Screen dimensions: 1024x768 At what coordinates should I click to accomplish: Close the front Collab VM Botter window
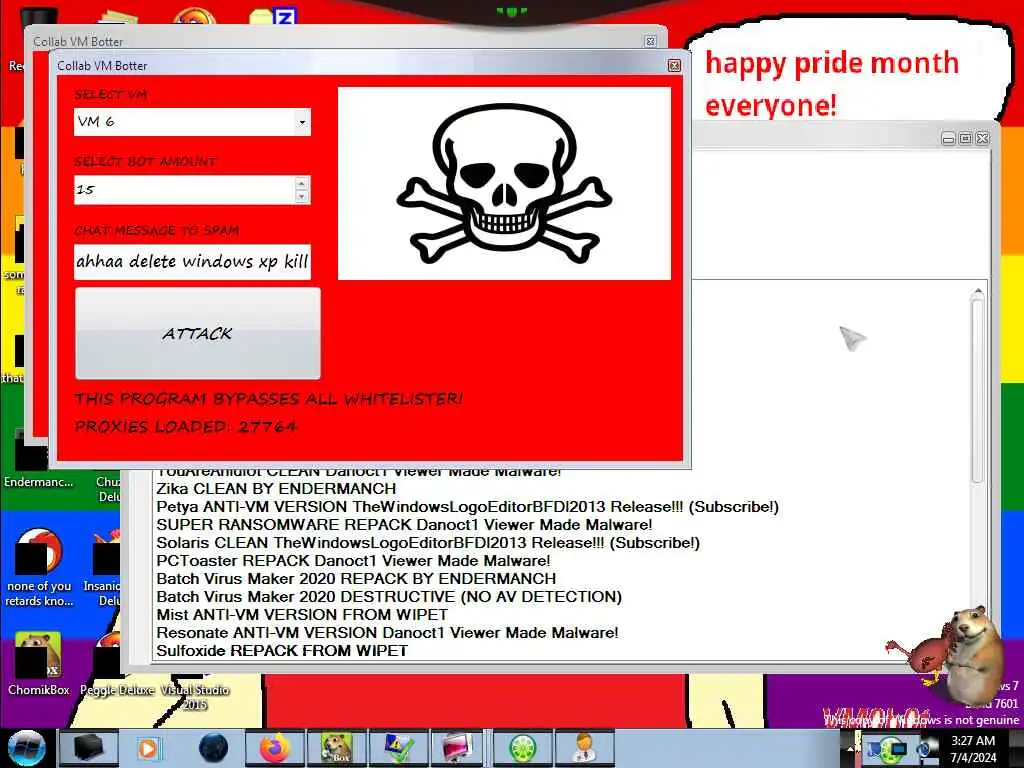point(674,65)
